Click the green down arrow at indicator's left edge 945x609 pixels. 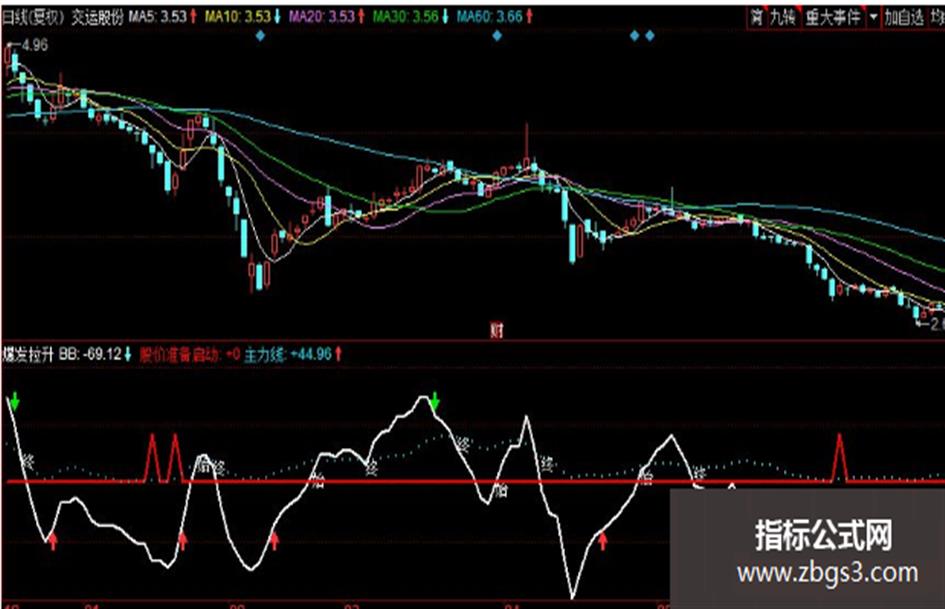pos(14,400)
